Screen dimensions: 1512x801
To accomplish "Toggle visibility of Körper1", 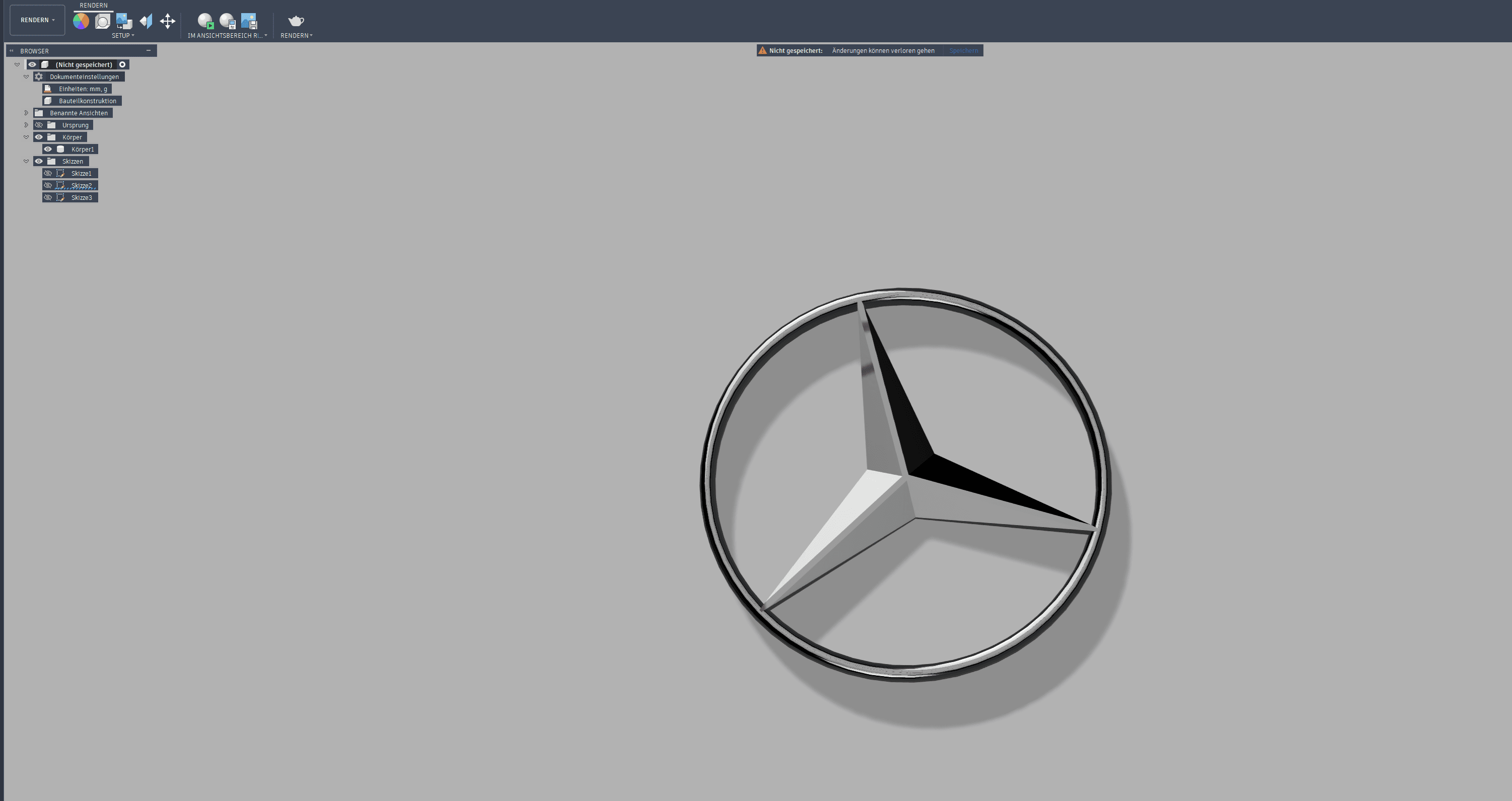I will coord(48,149).
